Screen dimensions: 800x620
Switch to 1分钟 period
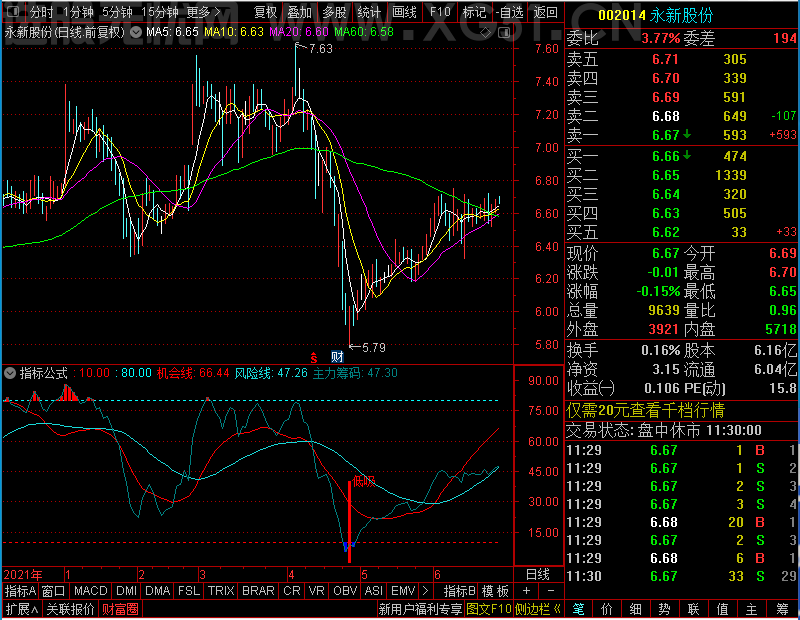(78, 12)
